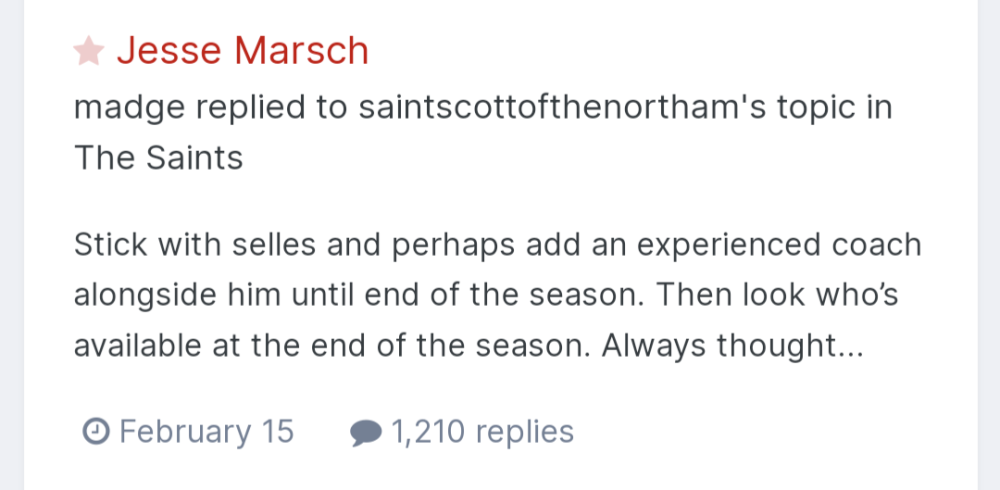Click the February 15 timestamp

pos(205,431)
